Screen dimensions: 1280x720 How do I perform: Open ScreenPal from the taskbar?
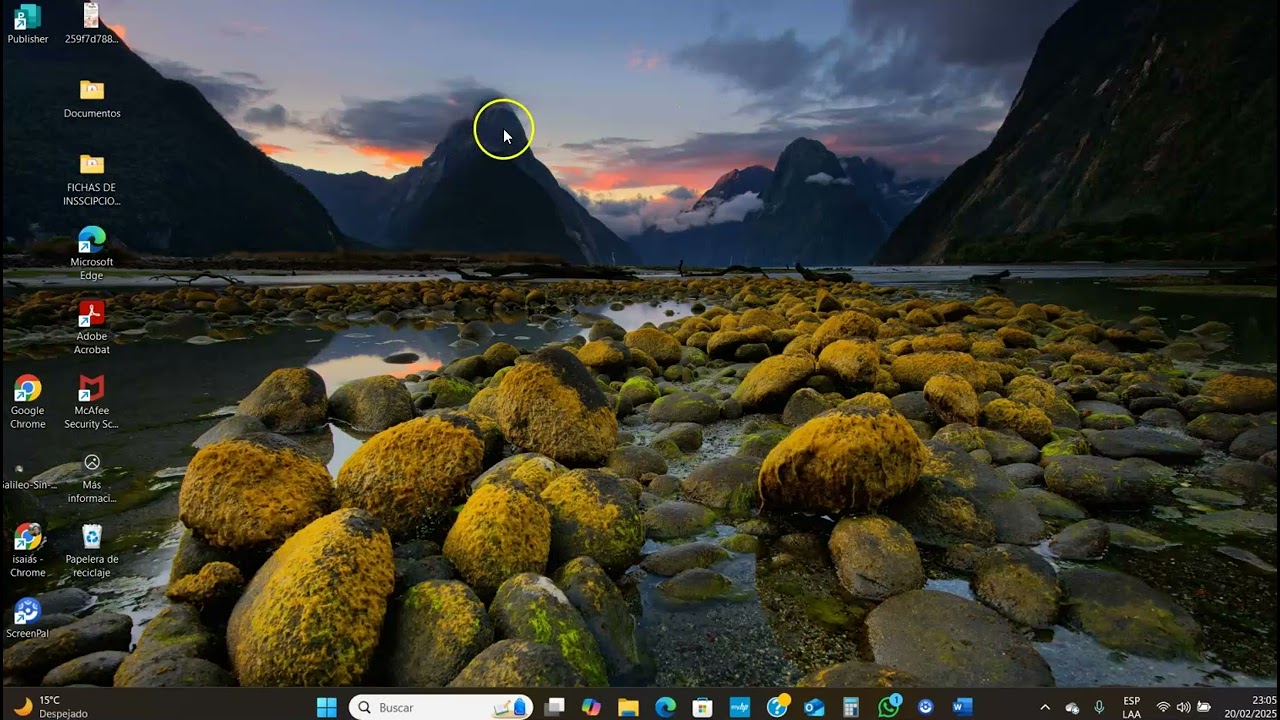point(926,707)
